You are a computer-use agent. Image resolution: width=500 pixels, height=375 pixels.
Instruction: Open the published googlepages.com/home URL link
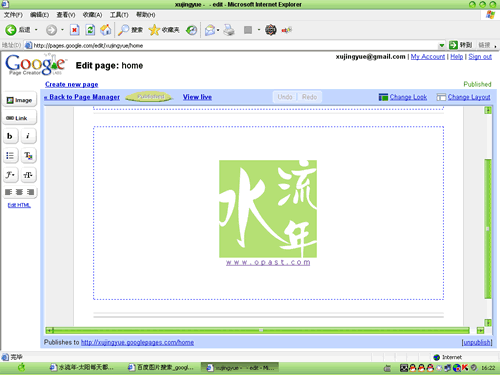coord(137,342)
